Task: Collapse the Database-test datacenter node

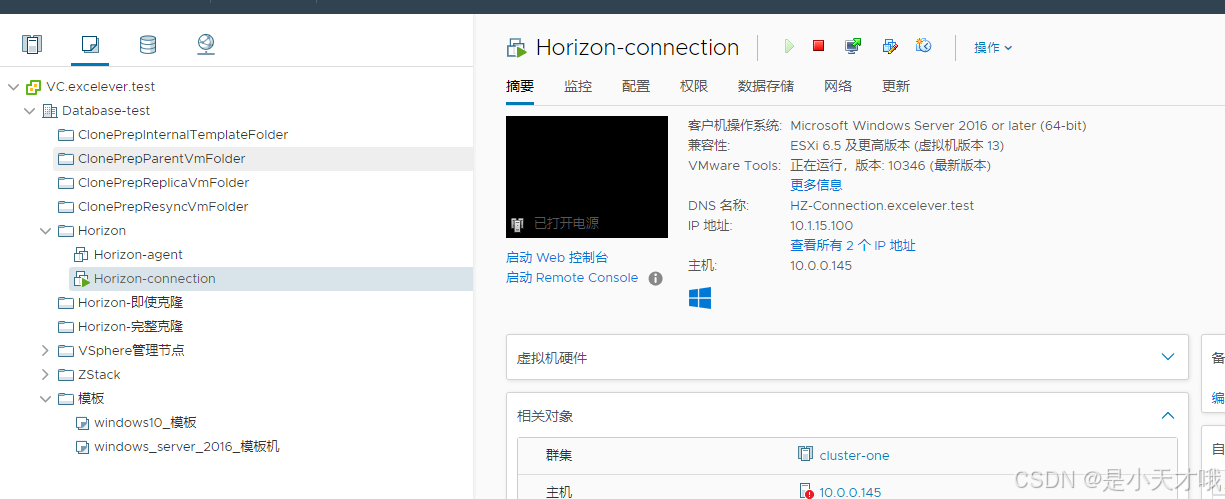Action: tap(30, 111)
